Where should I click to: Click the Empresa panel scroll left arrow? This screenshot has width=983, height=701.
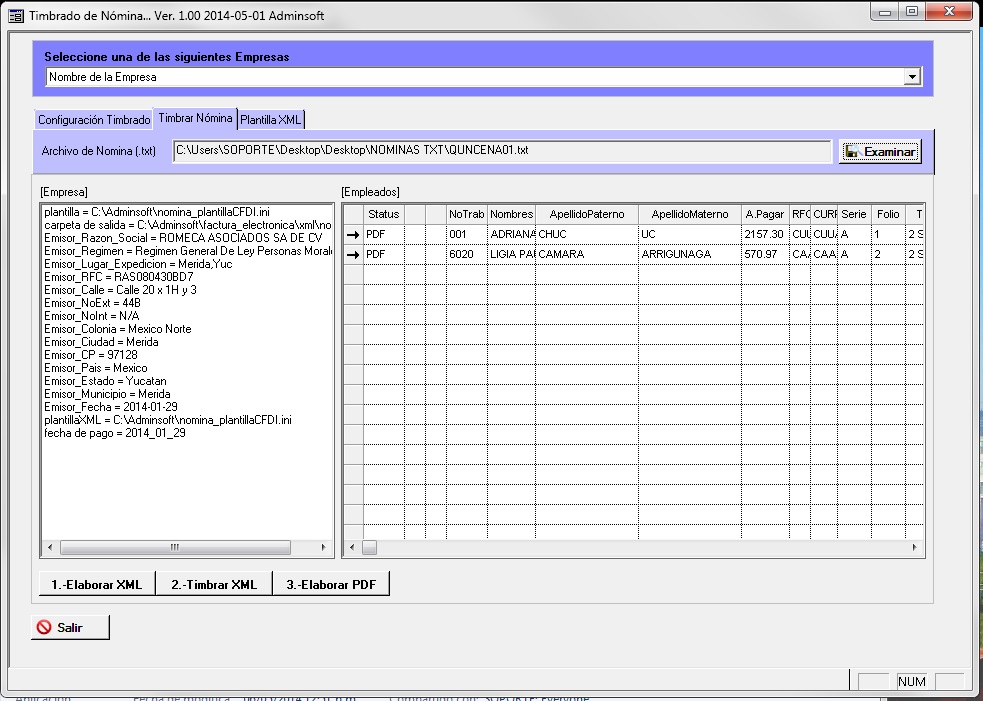(50, 547)
